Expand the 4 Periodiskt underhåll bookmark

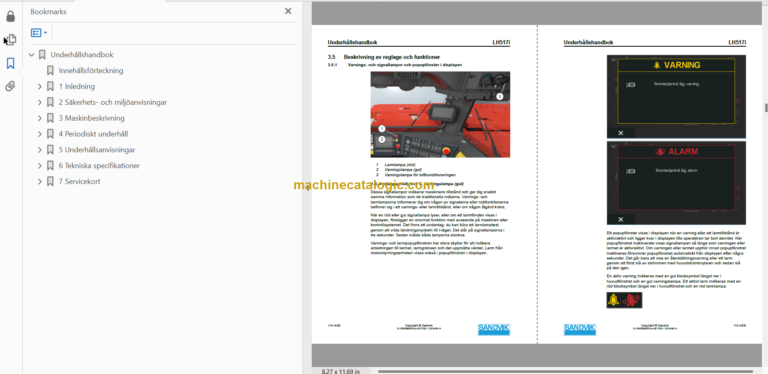click(x=40, y=134)
